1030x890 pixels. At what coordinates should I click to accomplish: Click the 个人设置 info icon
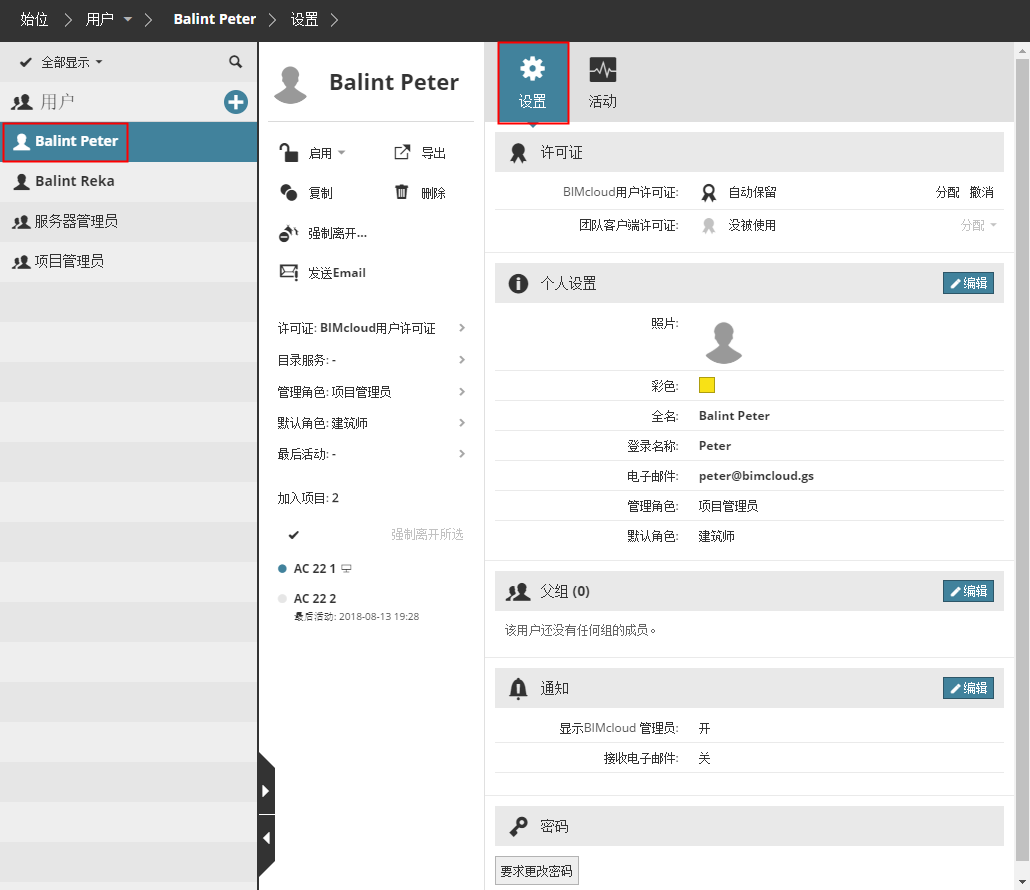[518, 284]
